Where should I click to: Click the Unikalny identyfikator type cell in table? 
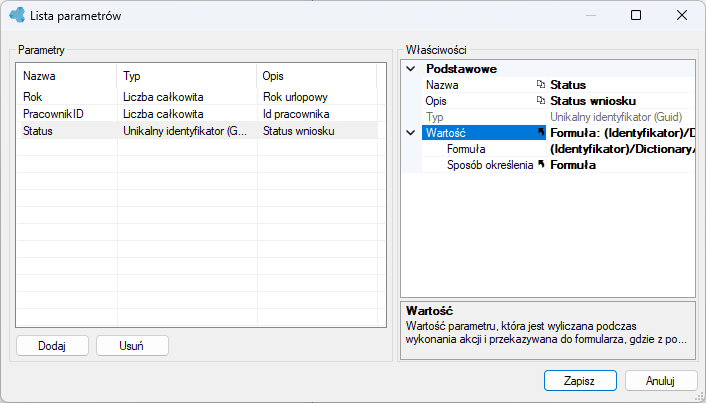[x=187, y=131]
